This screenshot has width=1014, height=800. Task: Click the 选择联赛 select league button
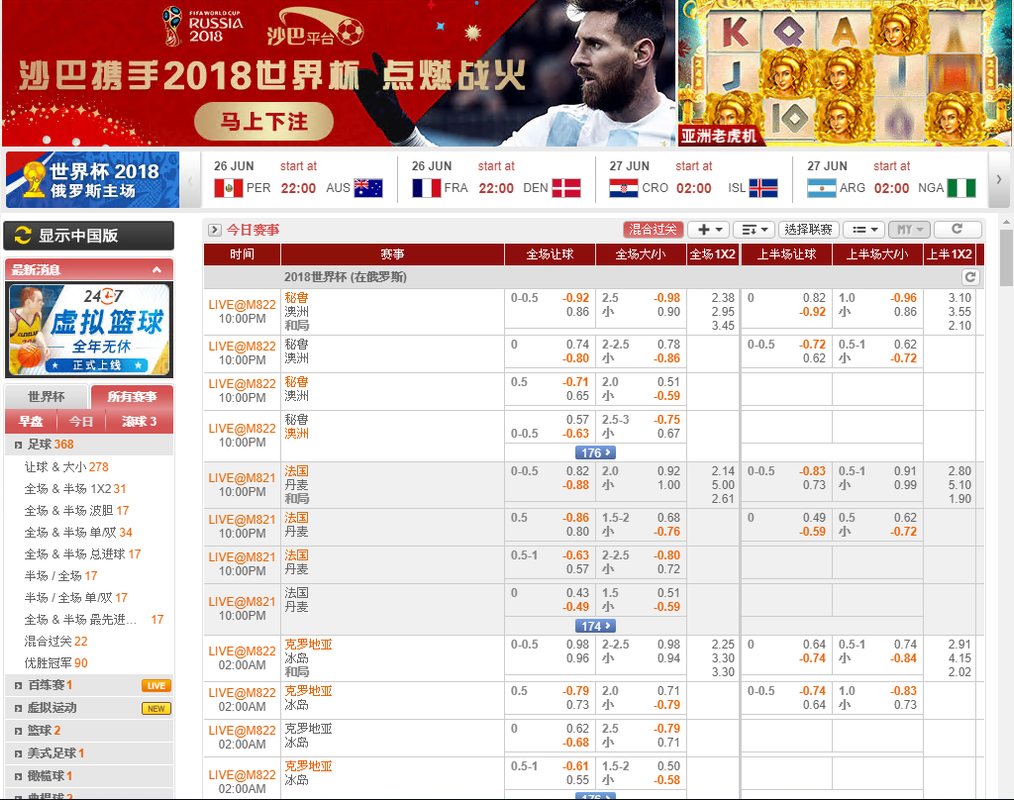pyautogui.click(x=808, y=230)
